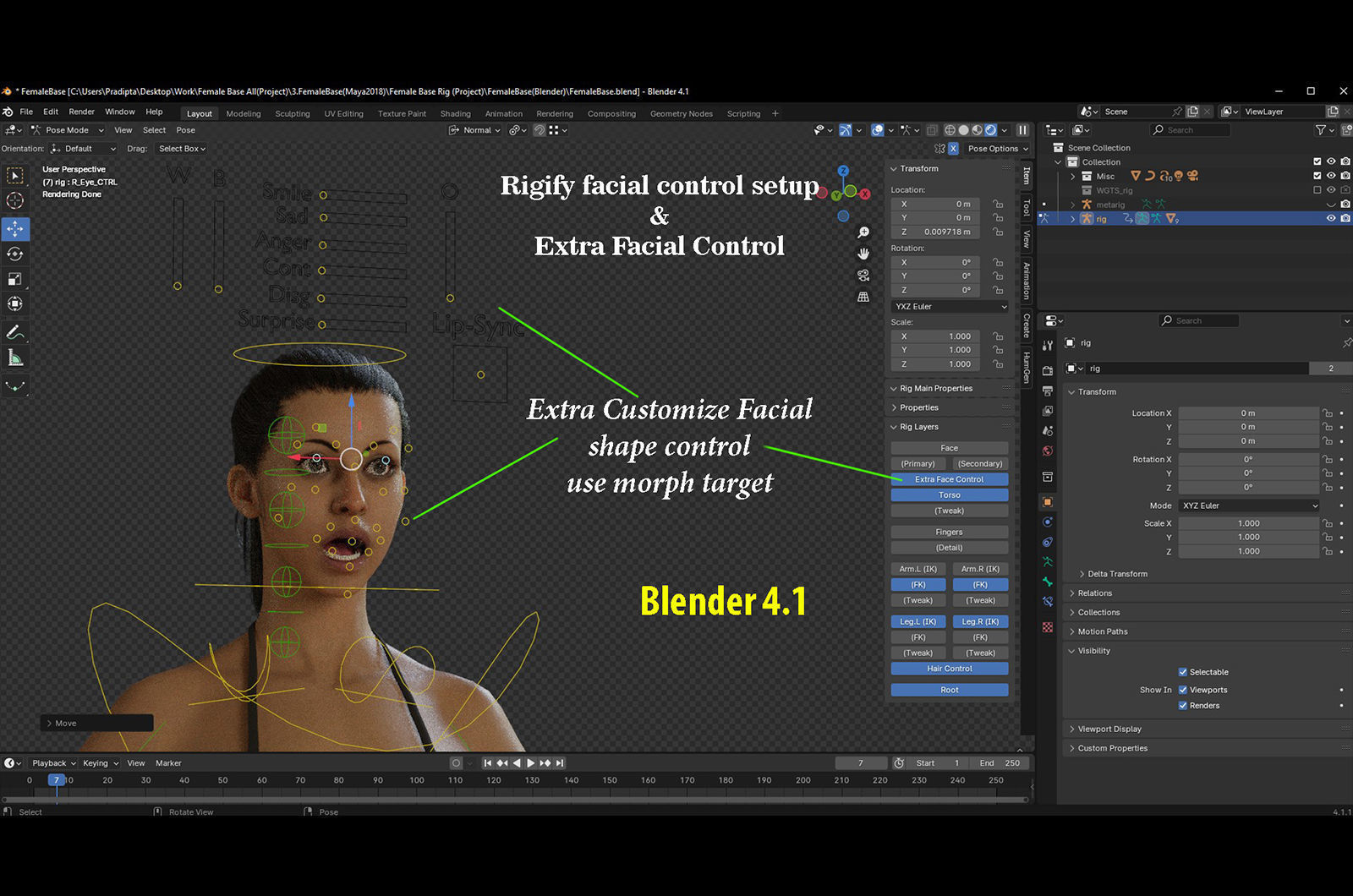Viewport: 1353px width, 896px height.
Task: Toggle Show In Viewports checkbox
Action: click(1183, 690)
